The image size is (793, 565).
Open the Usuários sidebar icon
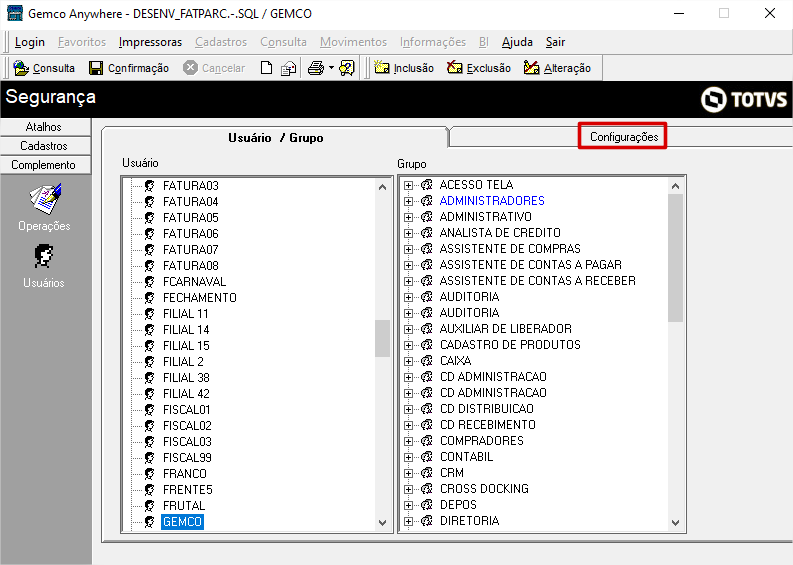click(x=44, y=256)
